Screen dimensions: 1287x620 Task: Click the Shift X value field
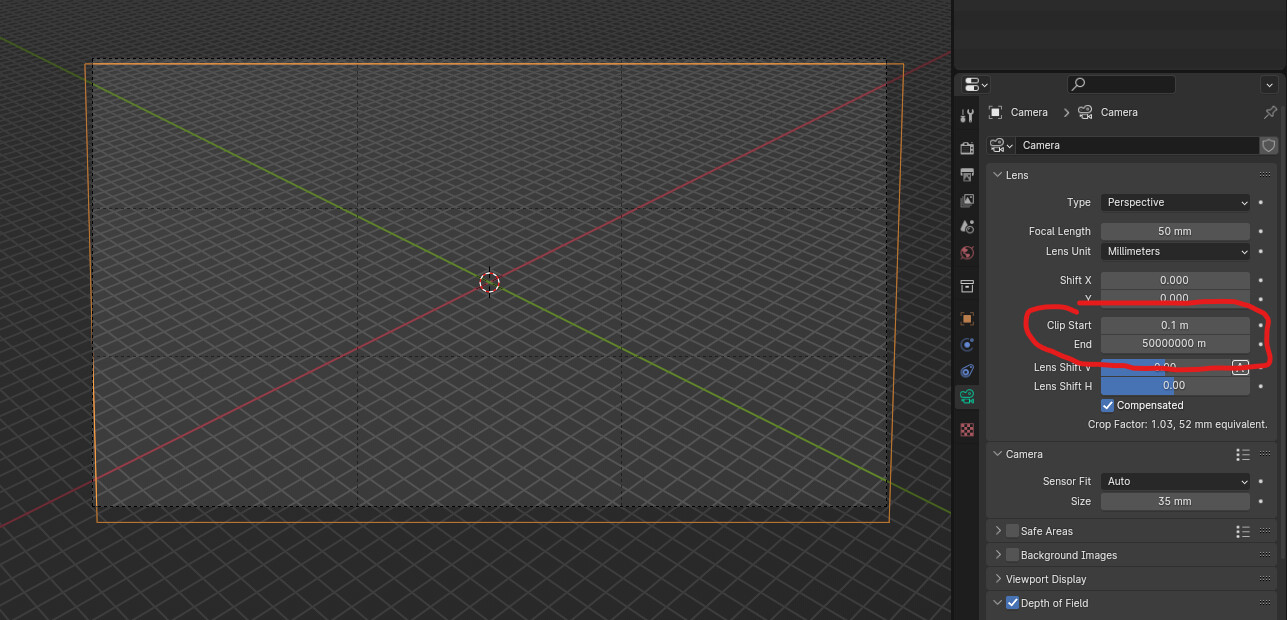(x=1175, y=280)
